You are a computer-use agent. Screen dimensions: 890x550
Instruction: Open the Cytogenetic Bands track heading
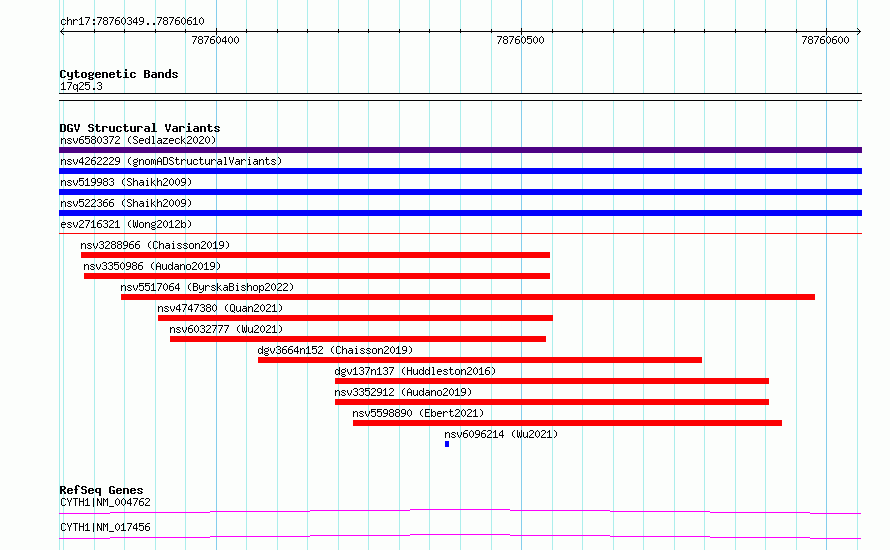[119, 74]
